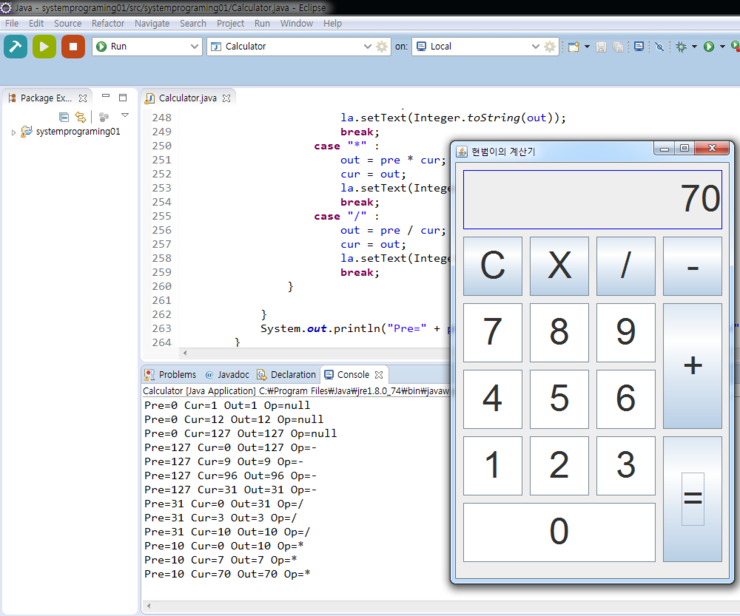
Task: Open the Edit menu
Action: [36, 23]
